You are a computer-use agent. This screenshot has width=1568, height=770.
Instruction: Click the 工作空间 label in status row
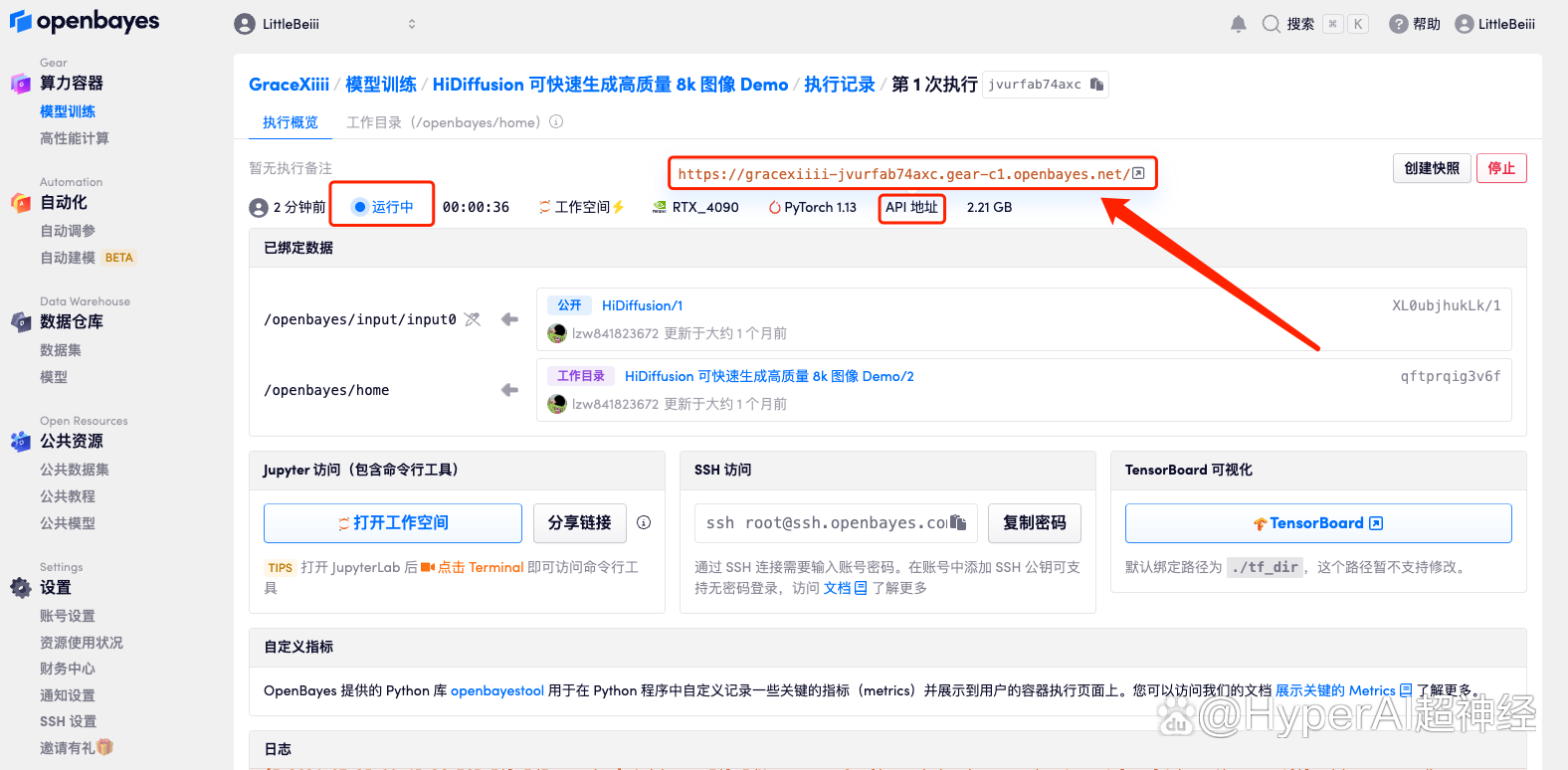[x=581, y=207]
